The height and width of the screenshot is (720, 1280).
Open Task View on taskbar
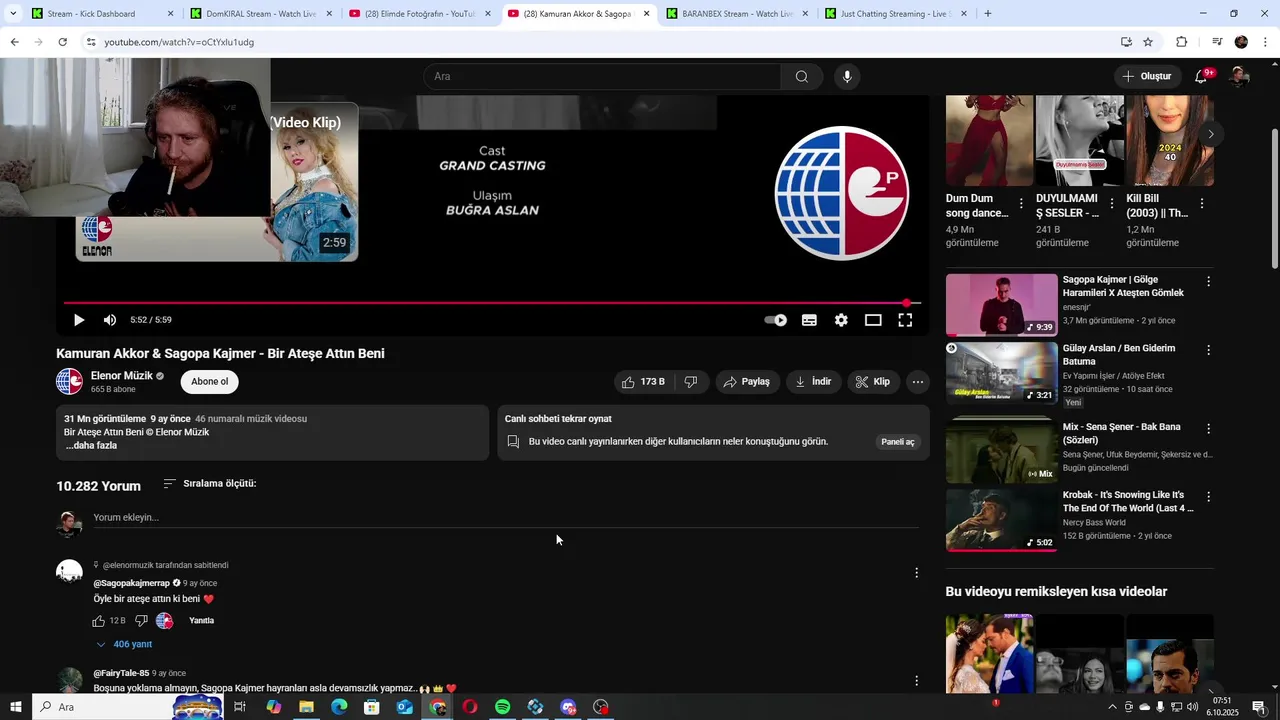coord(240,707)
